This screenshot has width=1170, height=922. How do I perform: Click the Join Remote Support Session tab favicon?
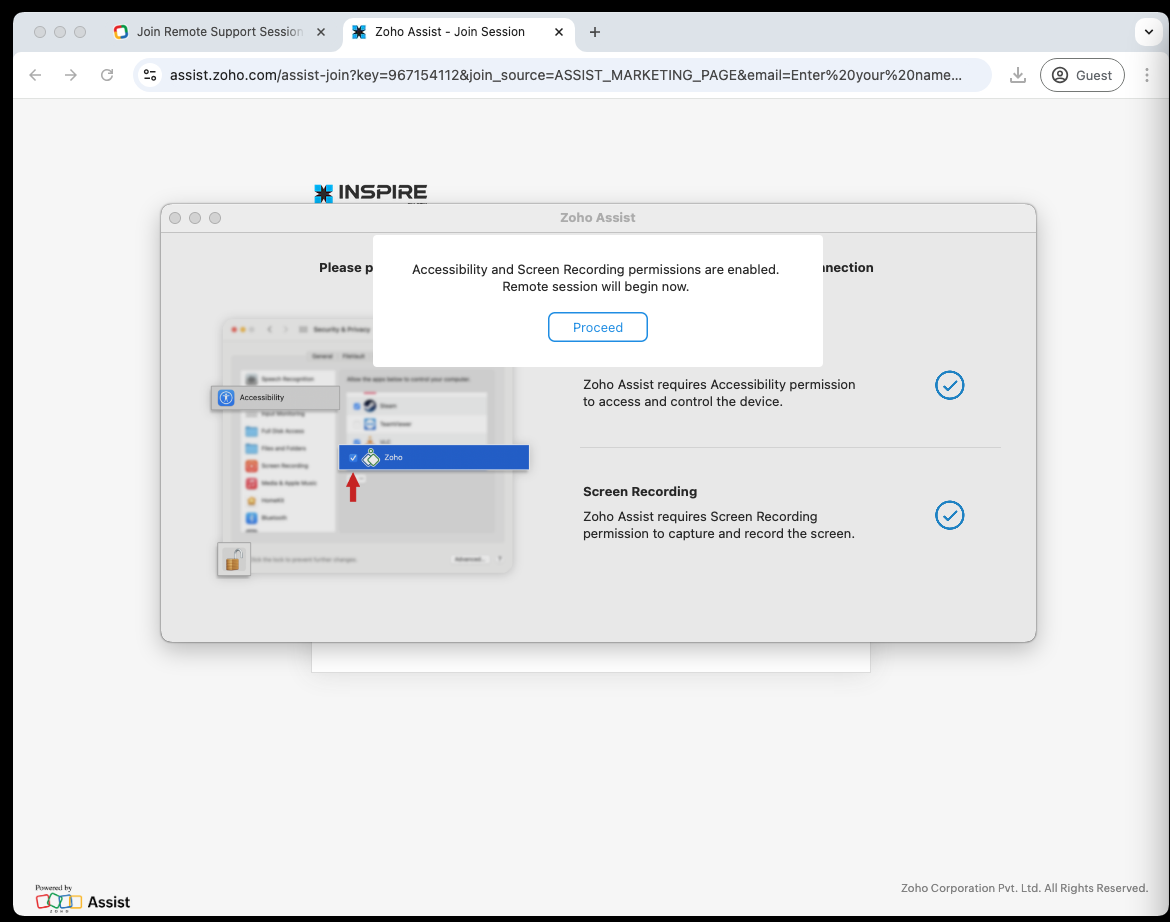click(x=121, y=32)
